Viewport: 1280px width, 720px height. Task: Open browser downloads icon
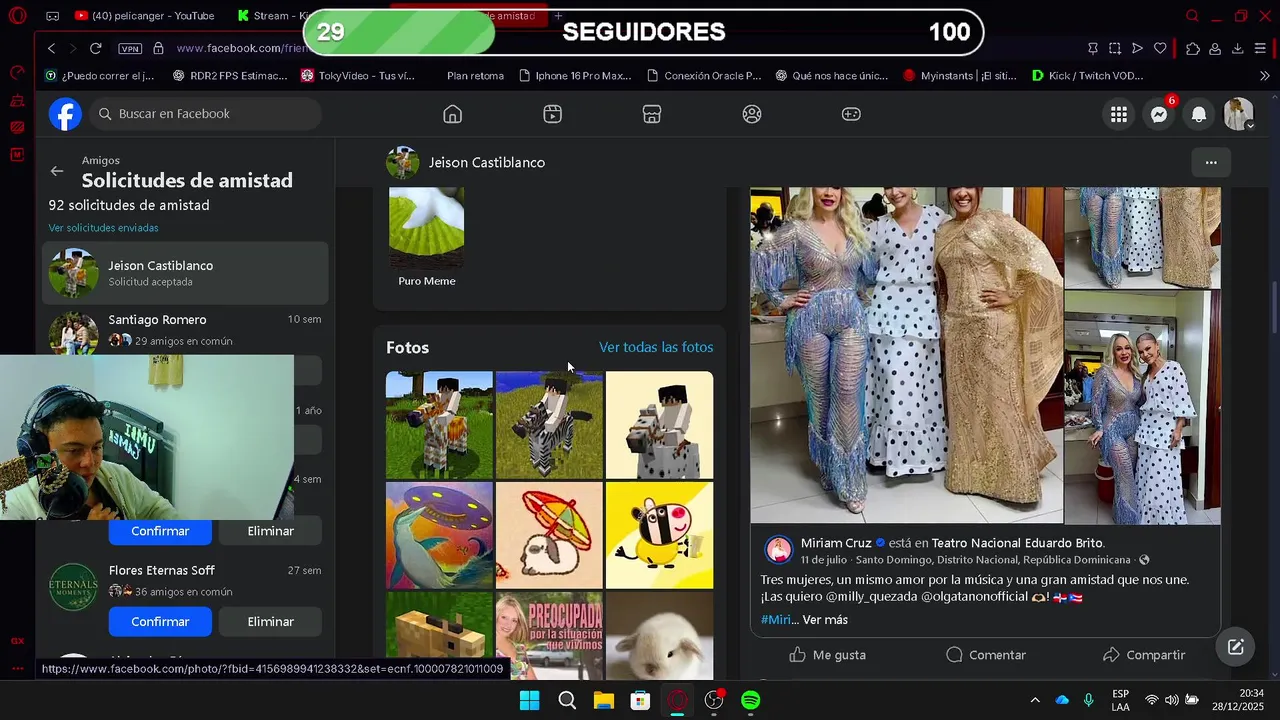coord(1237,48)
